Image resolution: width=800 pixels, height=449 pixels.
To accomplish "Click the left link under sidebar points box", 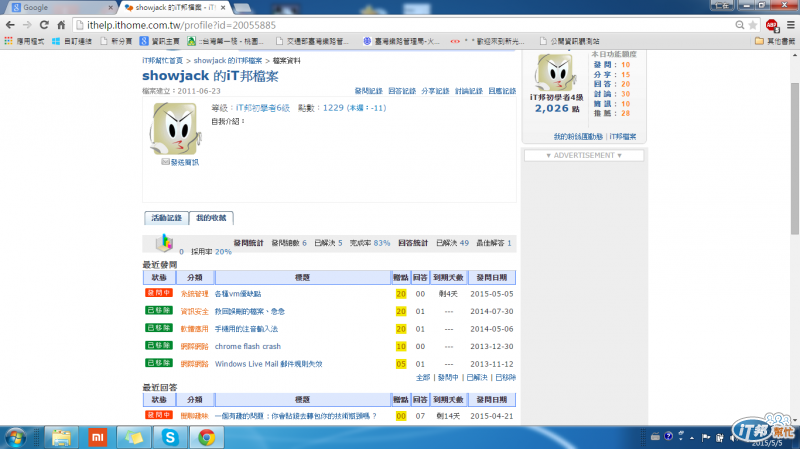I will pos(578,137).
